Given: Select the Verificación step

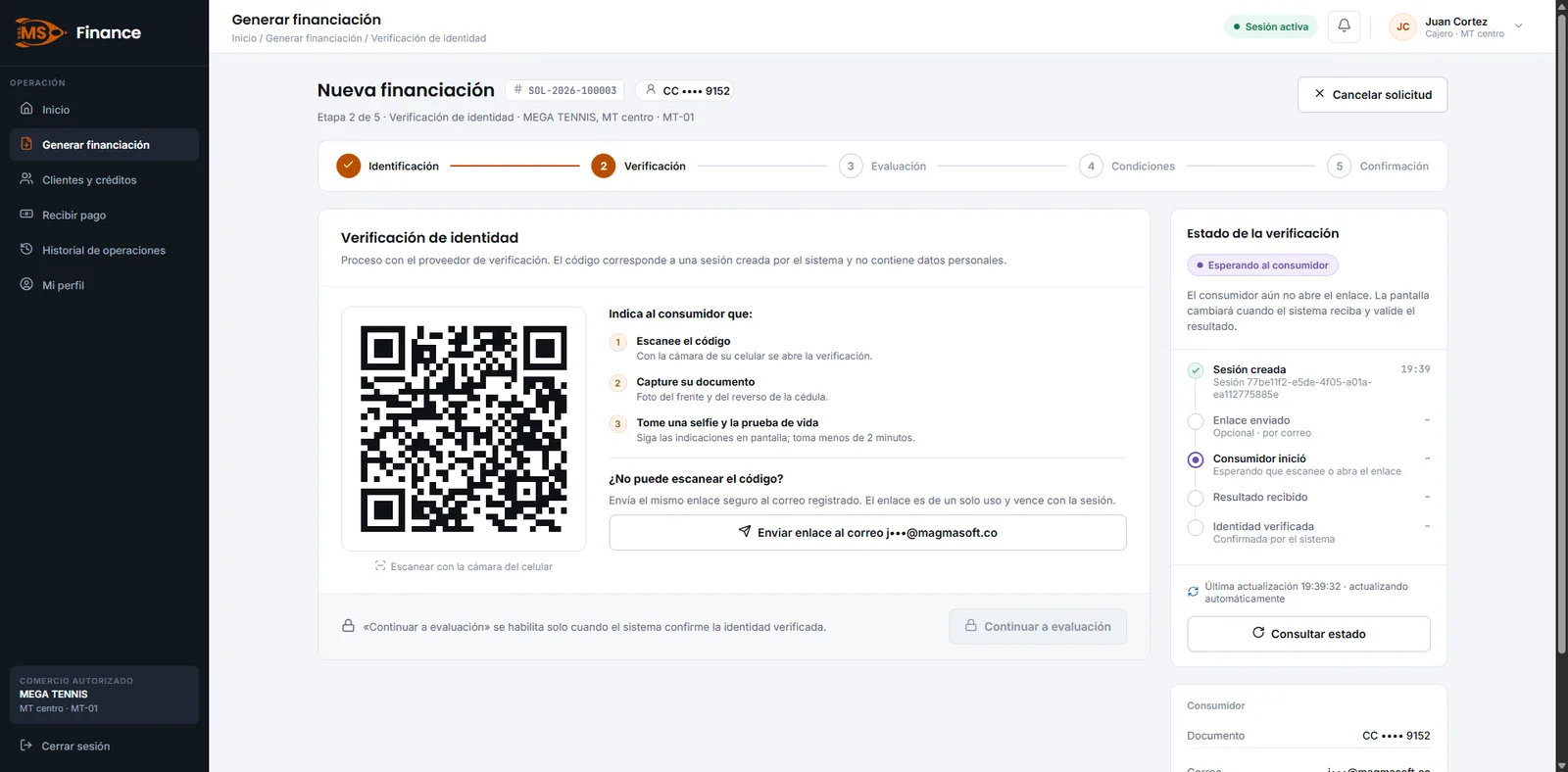Looking at the screenshot, I should [x=638, y=166].
